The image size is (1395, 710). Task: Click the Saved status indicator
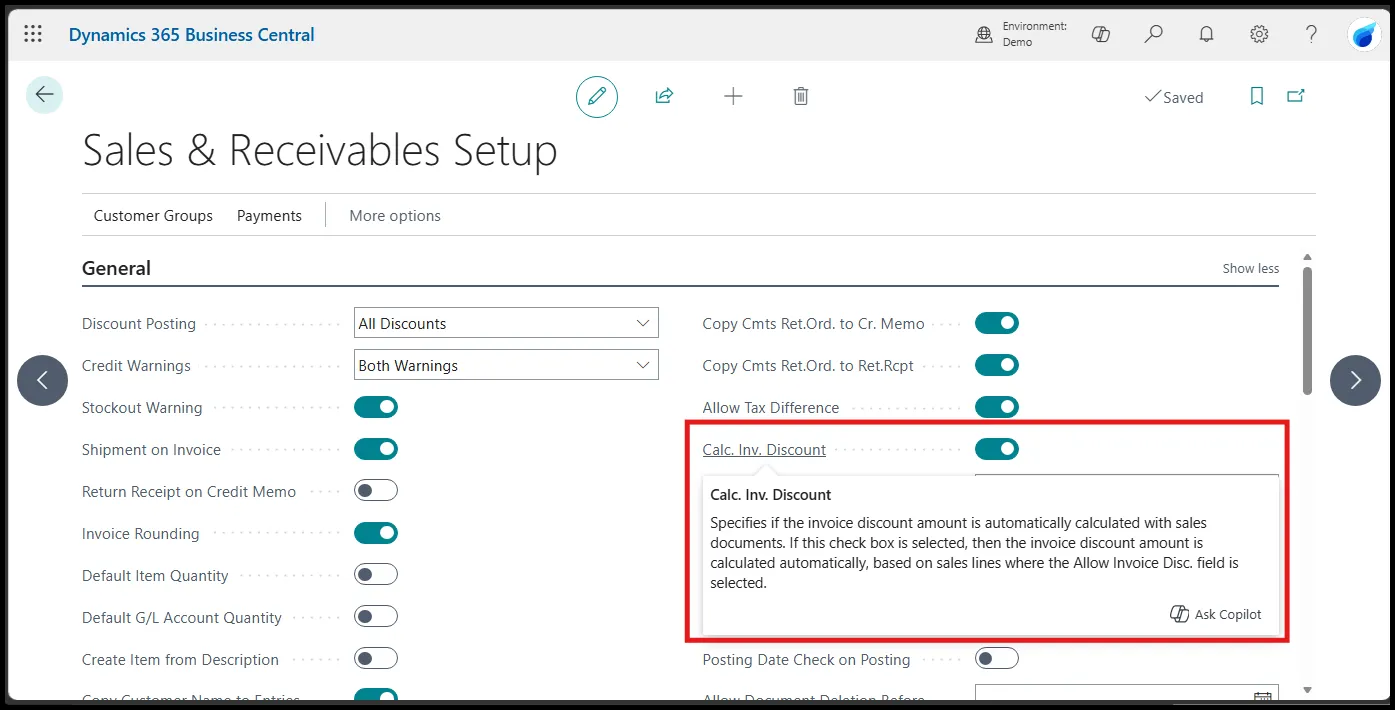coord(1174,97)
